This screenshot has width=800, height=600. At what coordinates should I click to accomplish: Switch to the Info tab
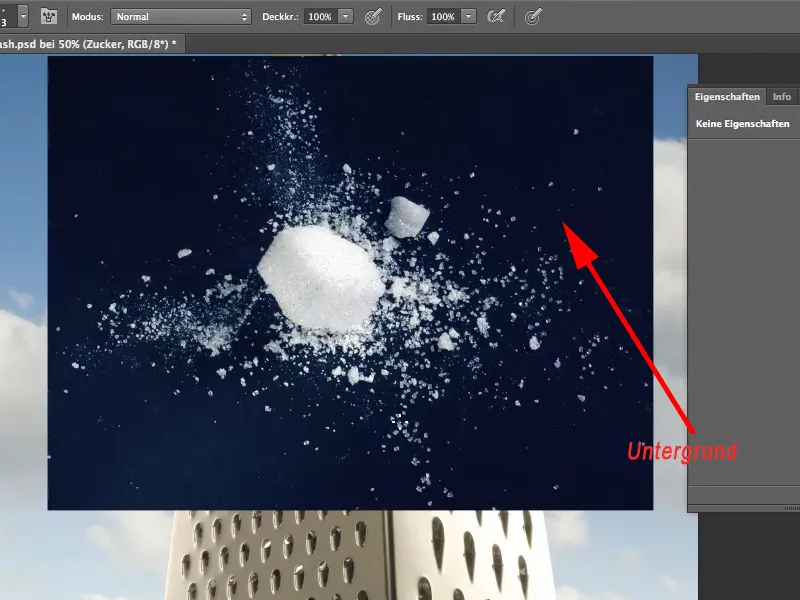coord(782,97)
